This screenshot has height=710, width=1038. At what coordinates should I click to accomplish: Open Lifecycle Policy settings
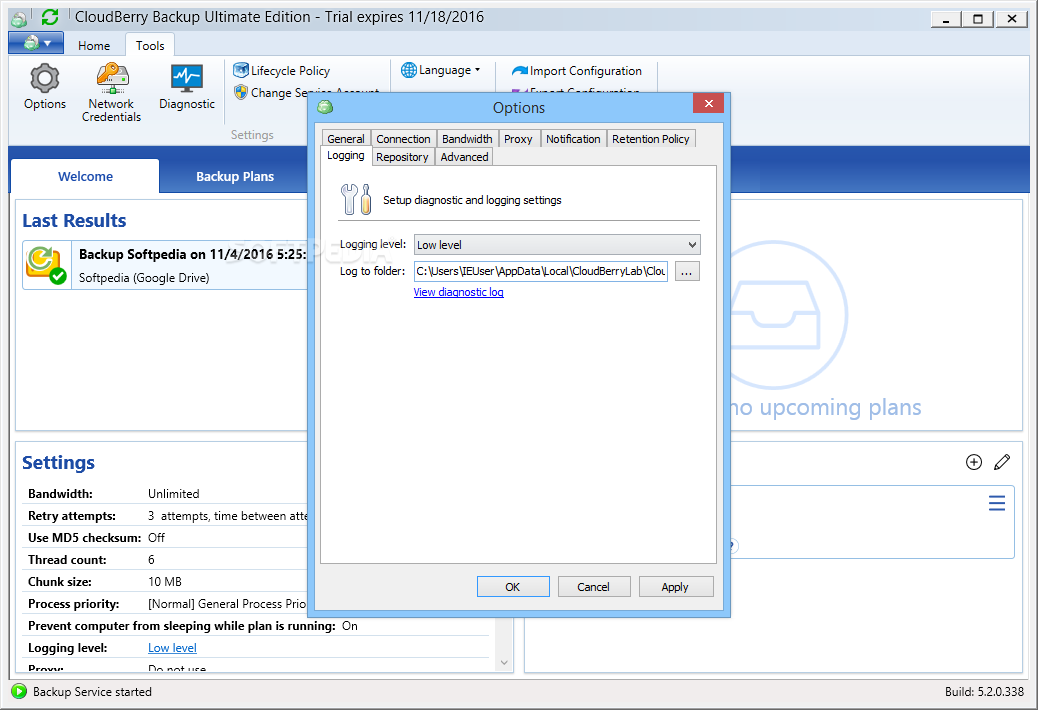[x=282, y=70]
